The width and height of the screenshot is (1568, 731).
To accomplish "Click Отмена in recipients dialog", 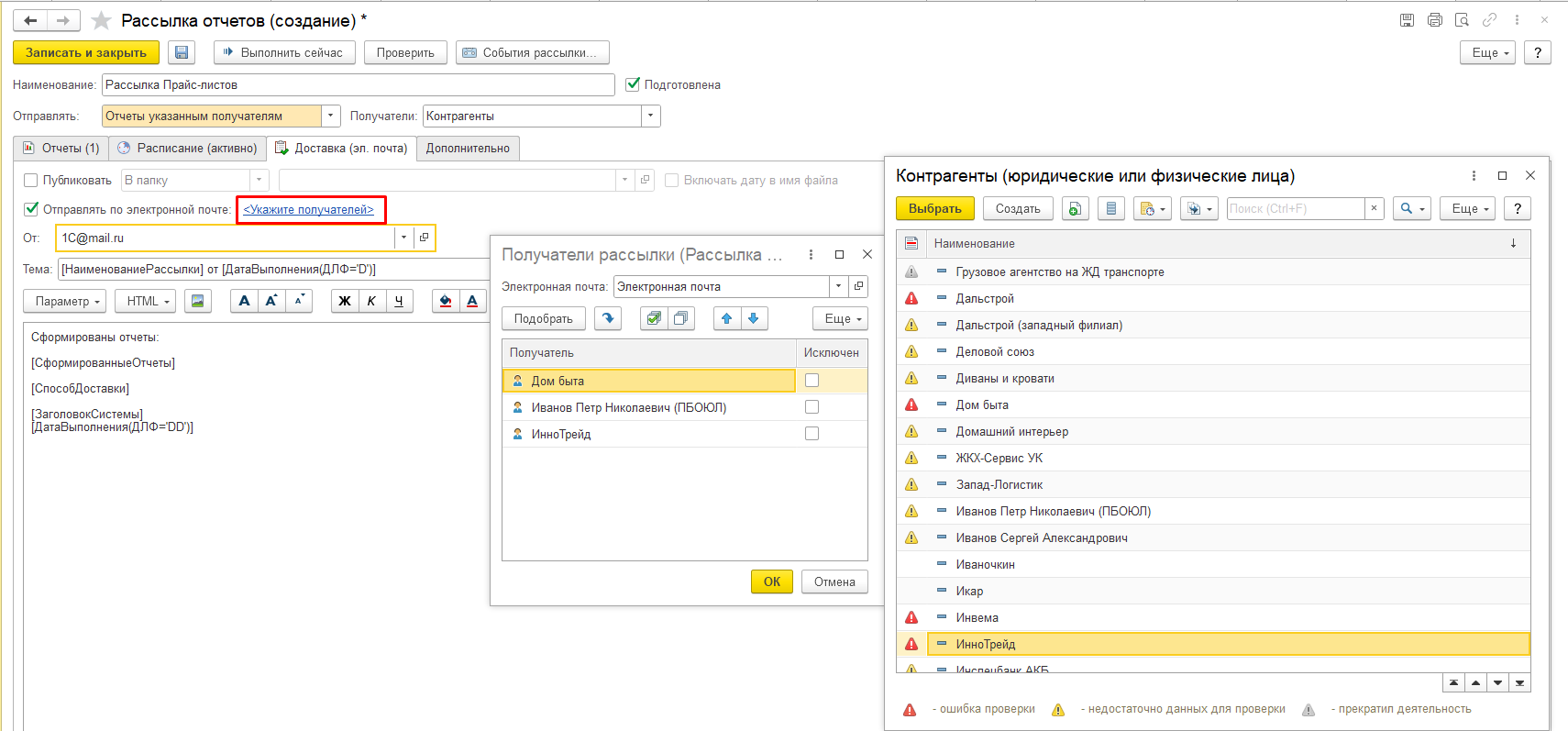I will pyautogui.click(x=834, y=581).
